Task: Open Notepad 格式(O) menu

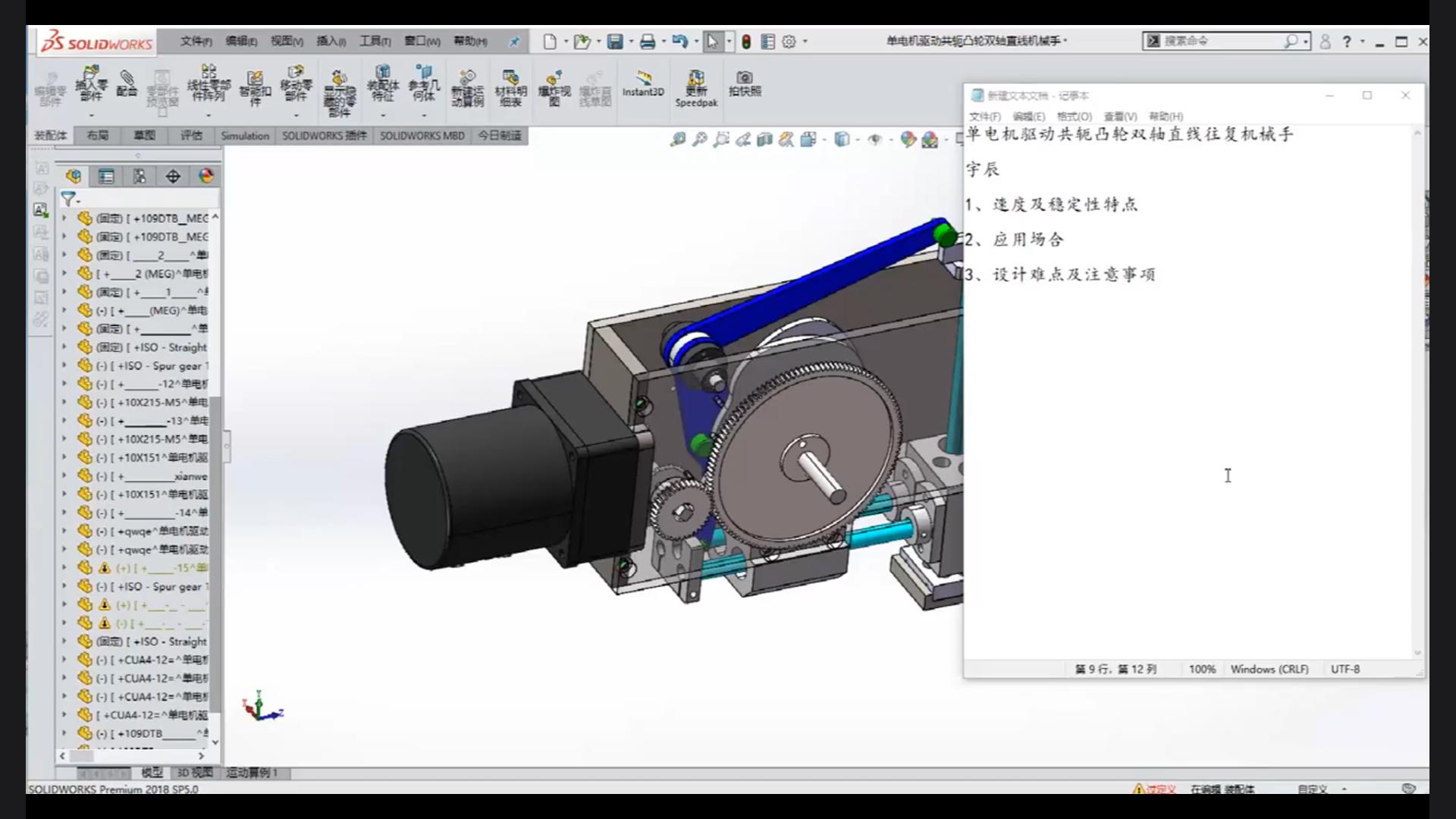Action: coord(1074,116)
